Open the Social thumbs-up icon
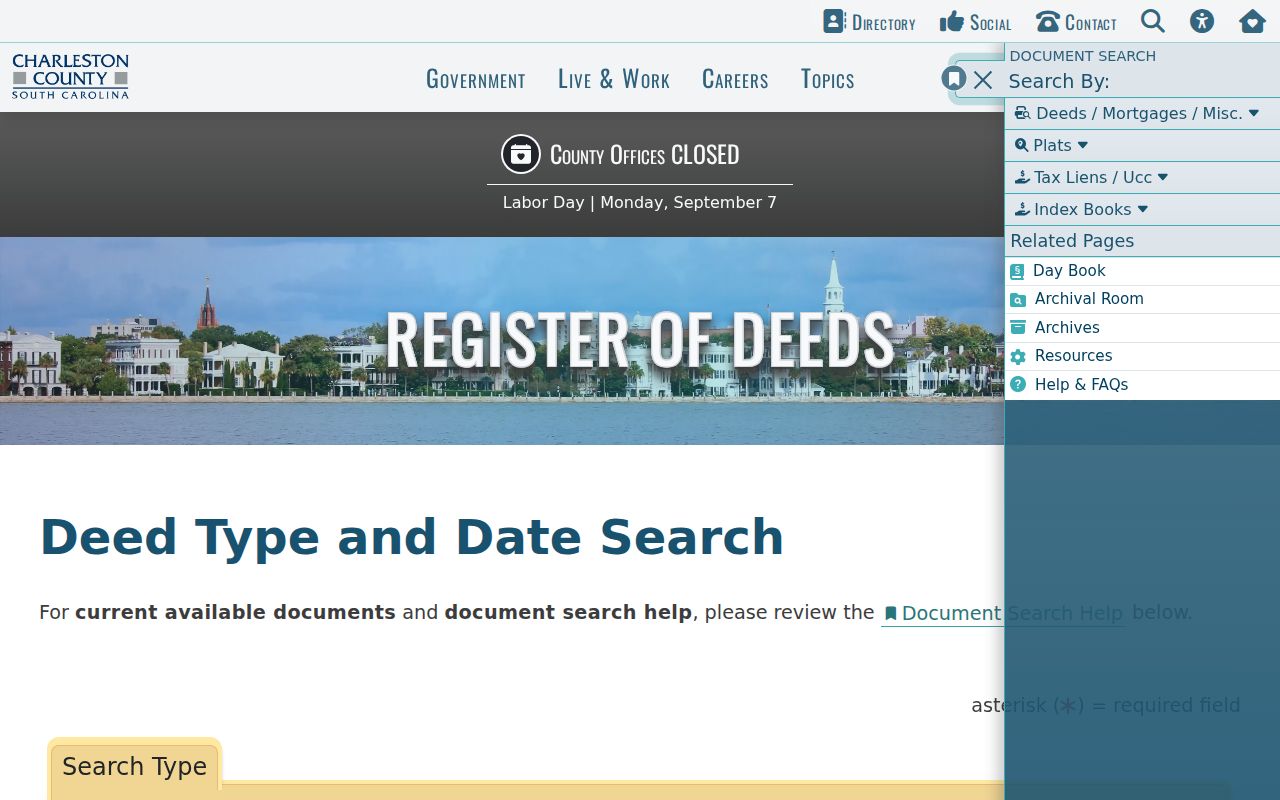1280x800 pixels. [952, 21]
